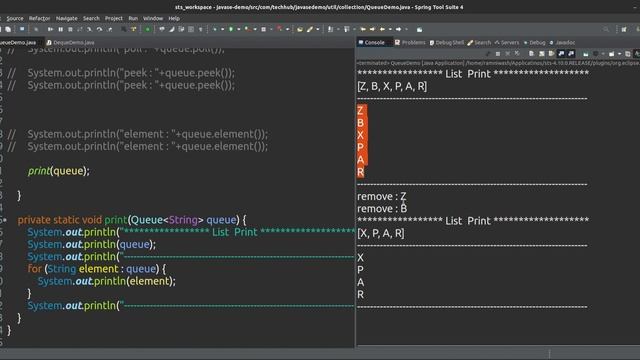This screenshot has height=360, width=640.
Task: Click the Clear Console icon
Action: click(x=531, y=54)
